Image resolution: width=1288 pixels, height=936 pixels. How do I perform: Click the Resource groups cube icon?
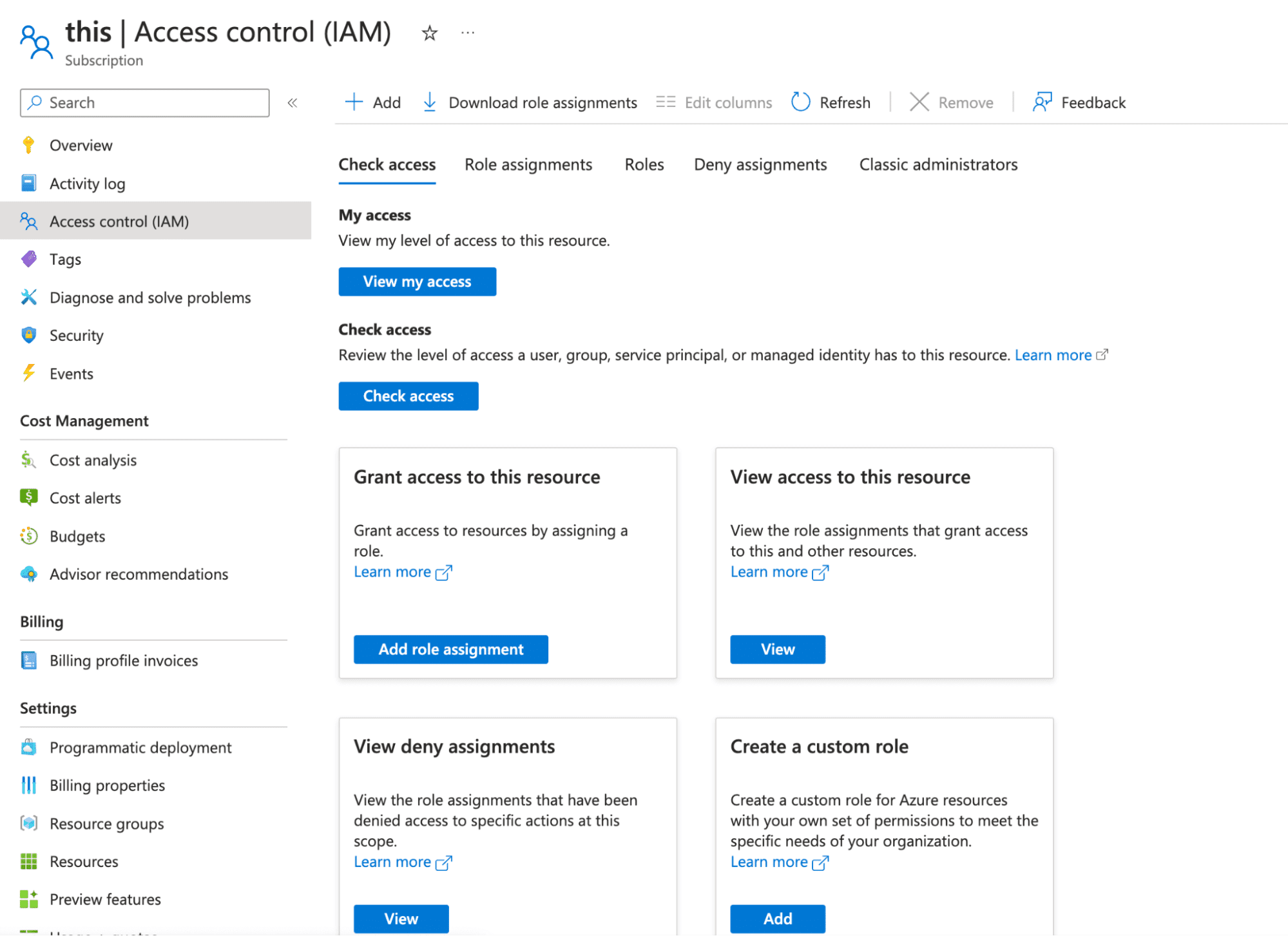(x=28, y=823)
